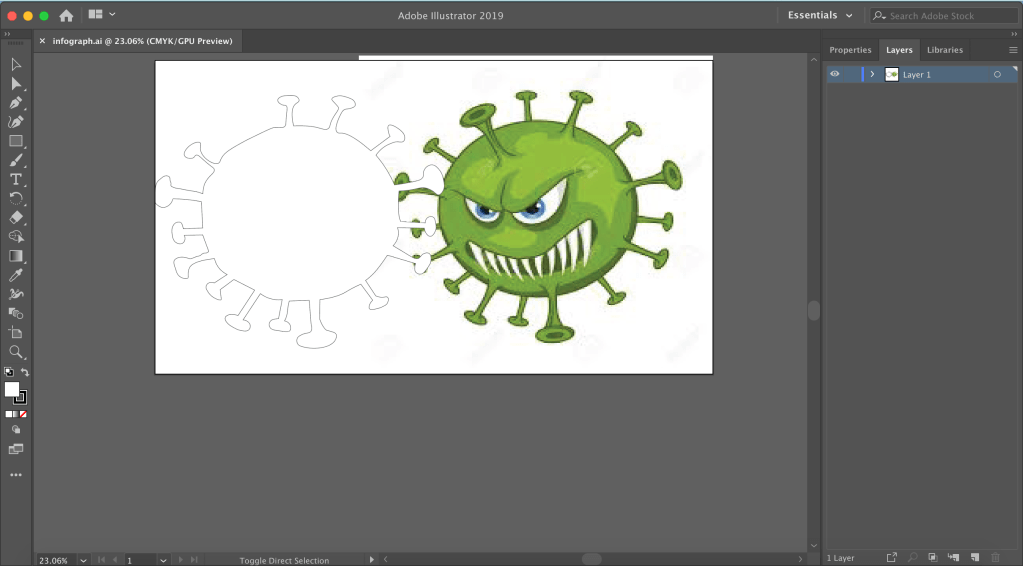Viewport: 1023px width, 566px height.
Task: Click the Home icon in top bar
Action: (66, 16)
